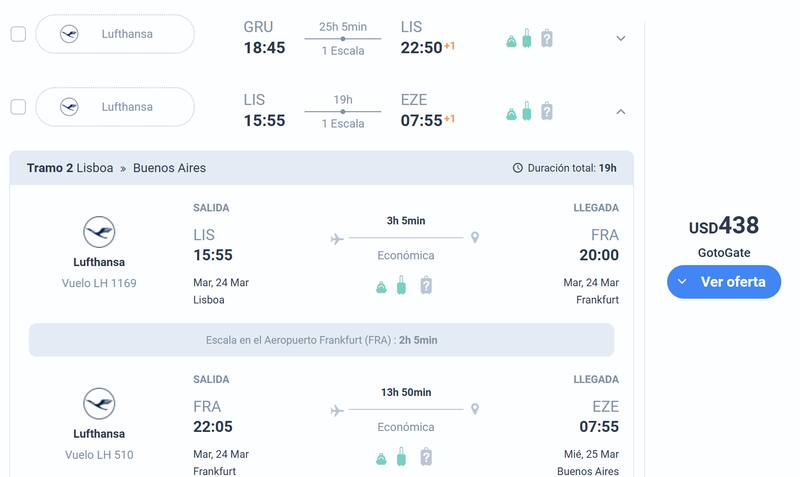Select the Lufthansa airline pill on LIS row
Image resolution: width=800 pixels, height=477 pixels.
(115, 107)
